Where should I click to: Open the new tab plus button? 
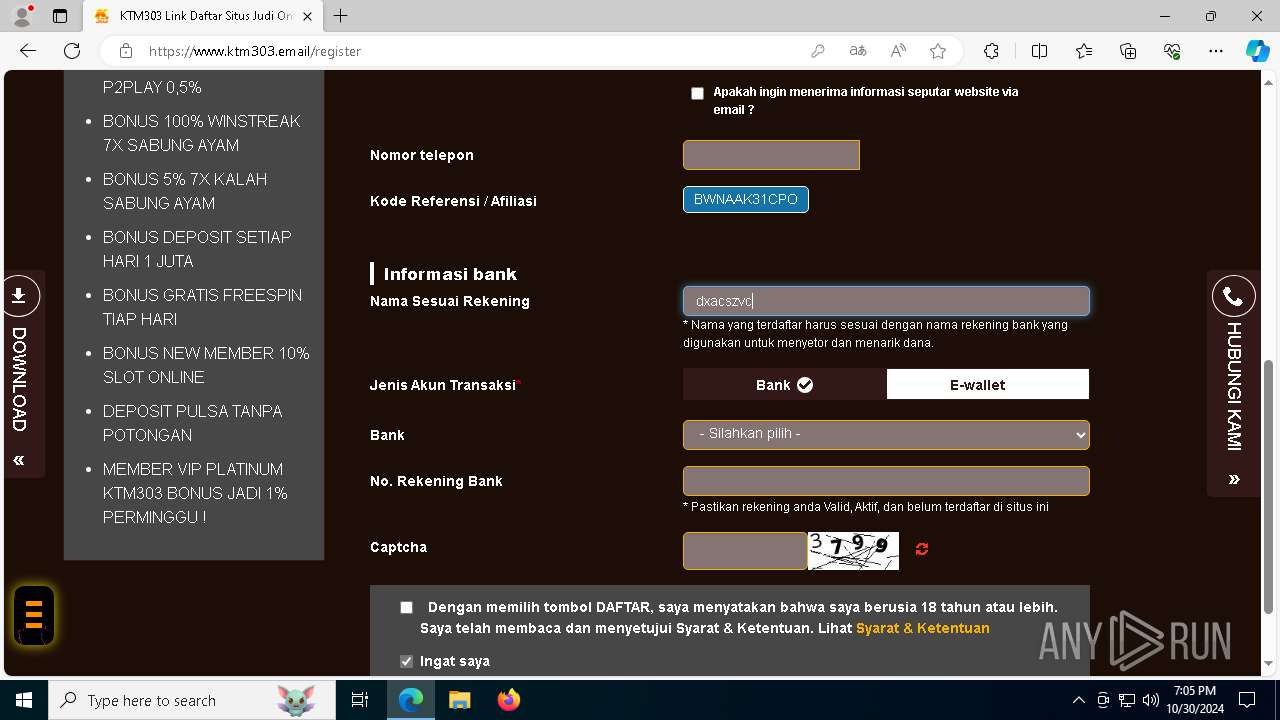tap(341, 16)
